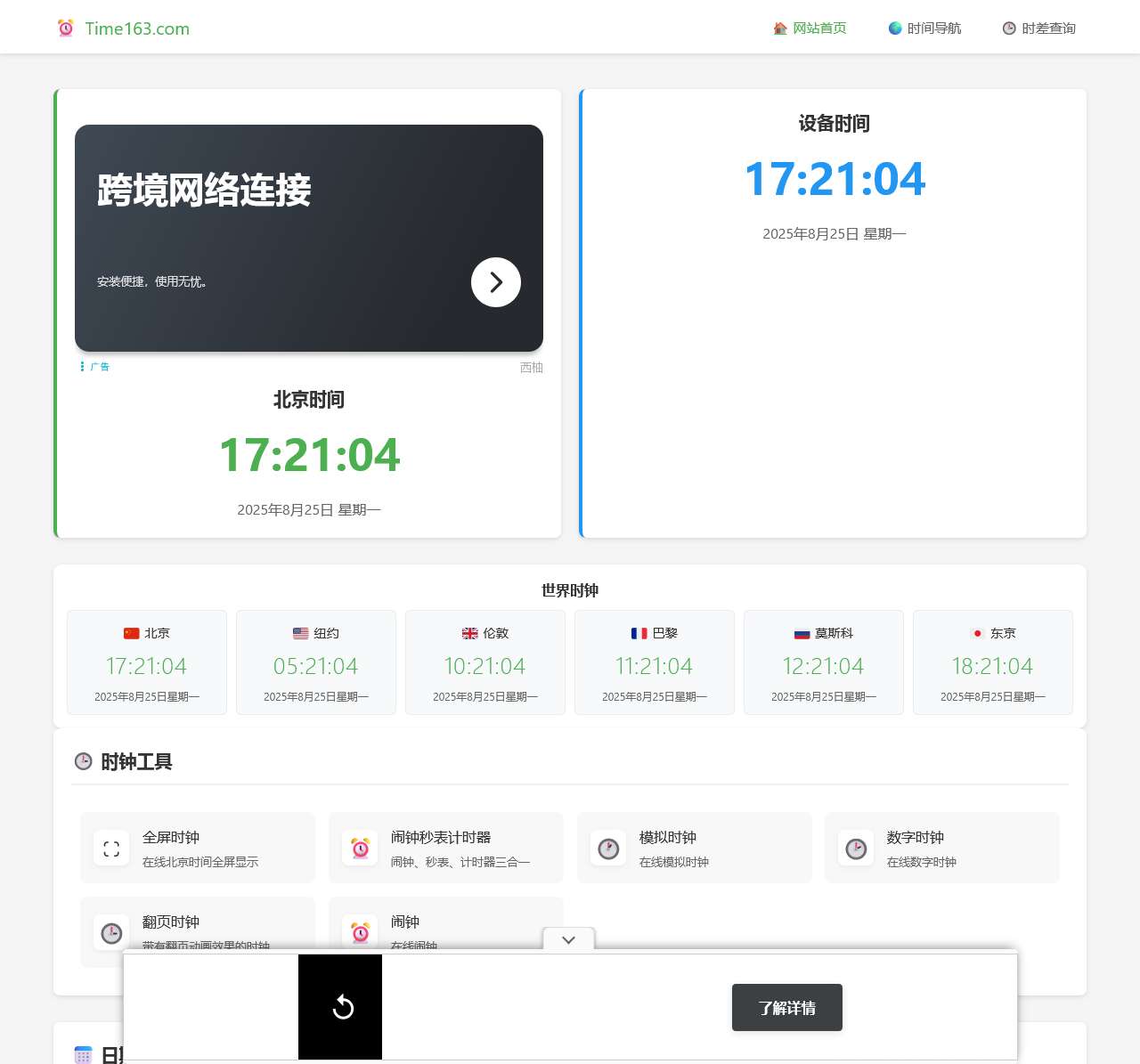The width and height of the screenshot is (1140, 1064).
Task: Click the China flag beside 北京
Action: click(x=130, y=633)
